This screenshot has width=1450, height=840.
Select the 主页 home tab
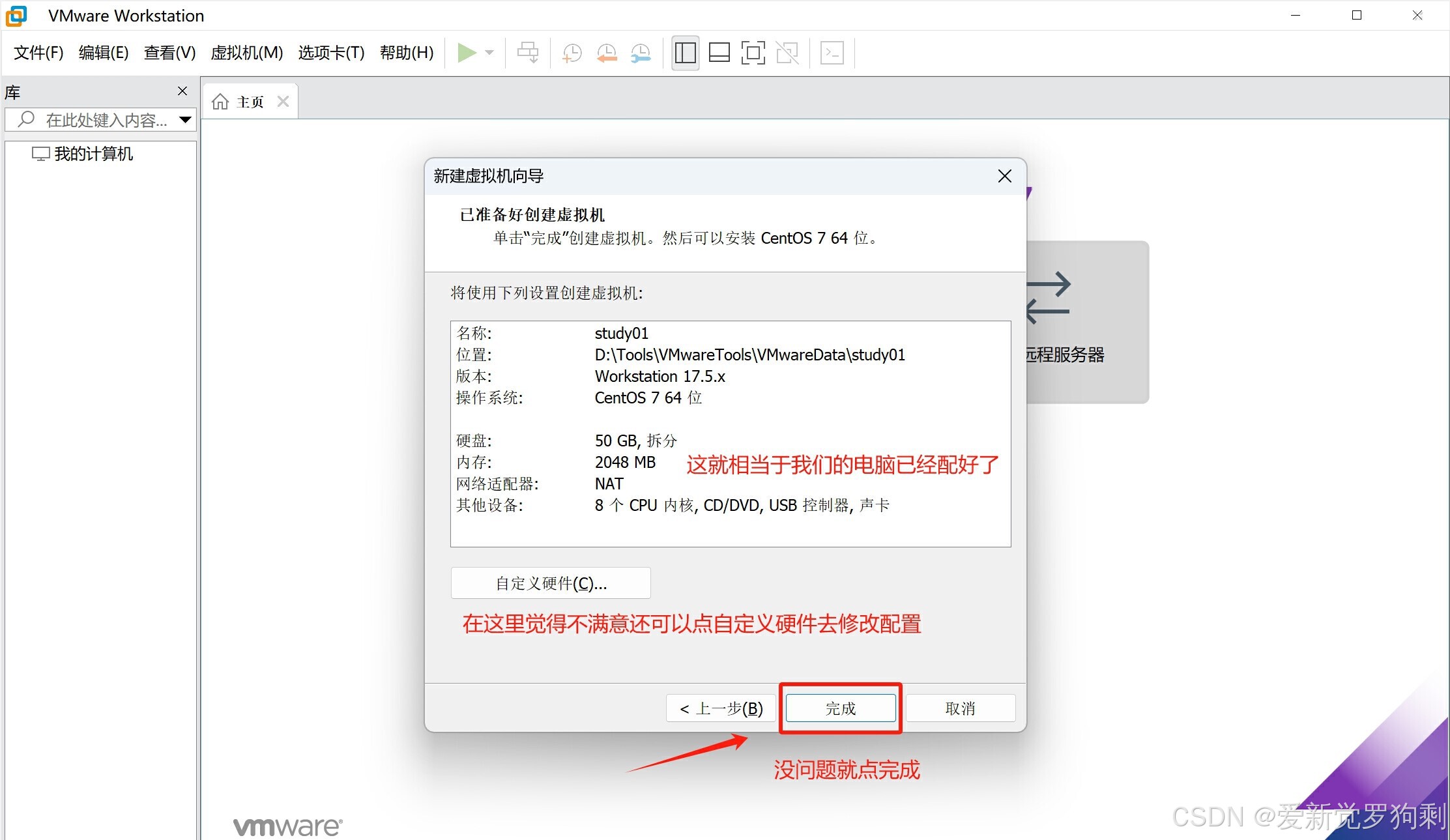250,102
